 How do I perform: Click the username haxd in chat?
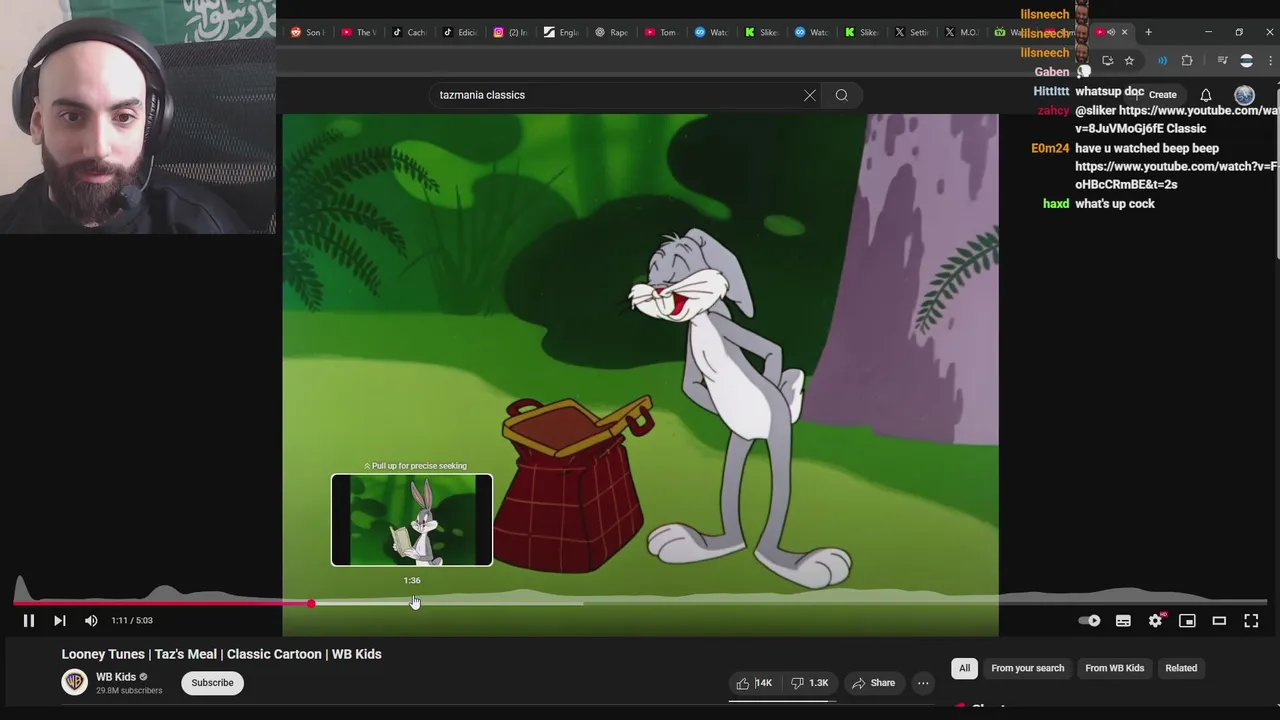1056,204
